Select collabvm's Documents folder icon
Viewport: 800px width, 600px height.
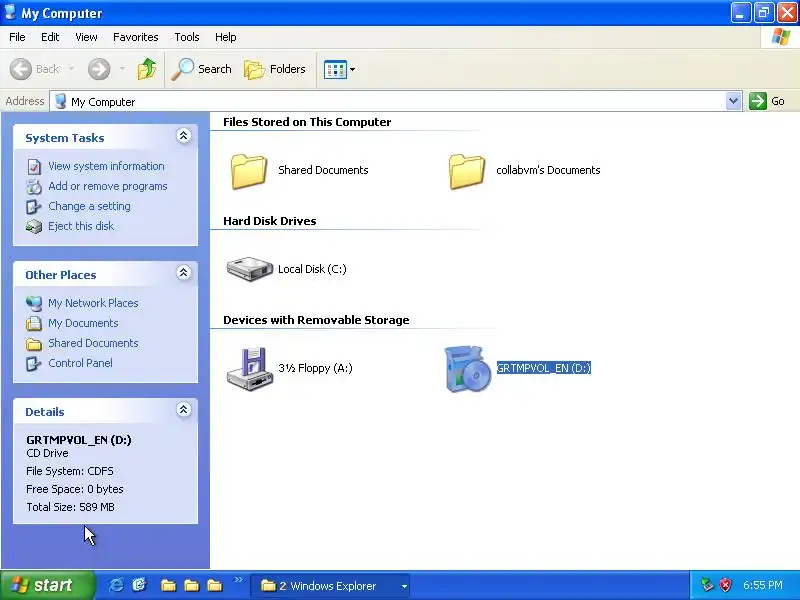466,171
